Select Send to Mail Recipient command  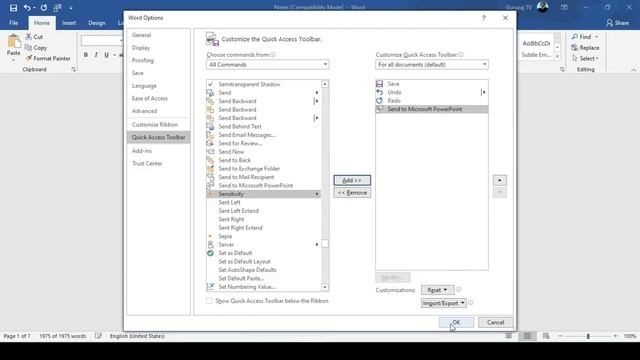(263, 177)
